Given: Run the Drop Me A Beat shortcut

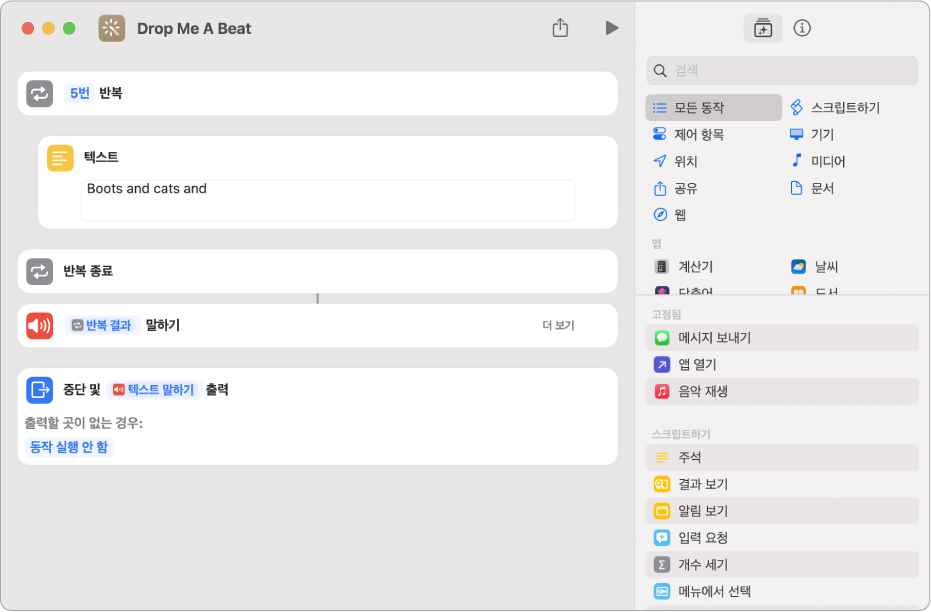Looking at the screenshot, I should (x=612, y=28).
